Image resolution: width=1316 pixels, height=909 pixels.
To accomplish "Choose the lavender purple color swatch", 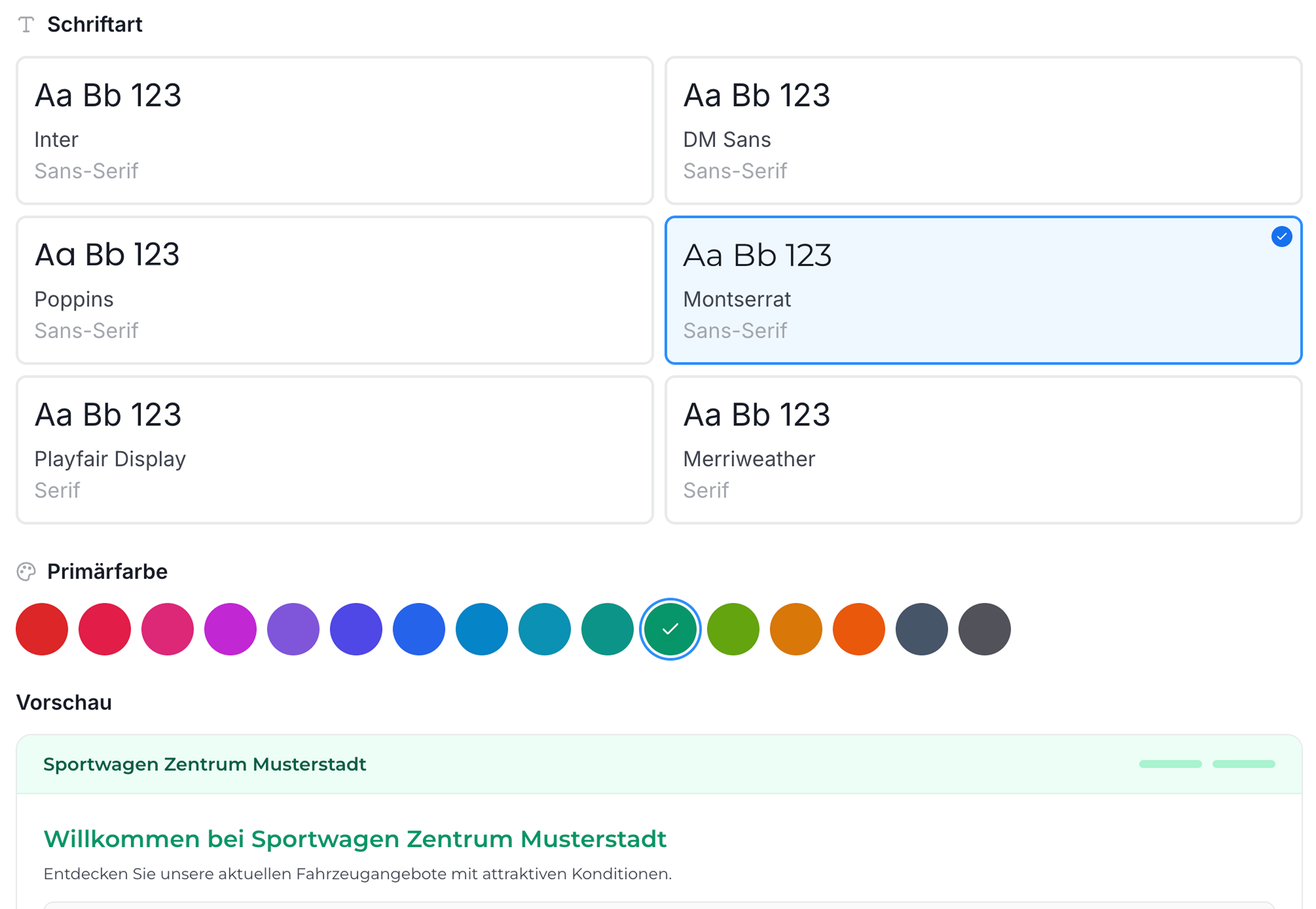I will (293, 629).
